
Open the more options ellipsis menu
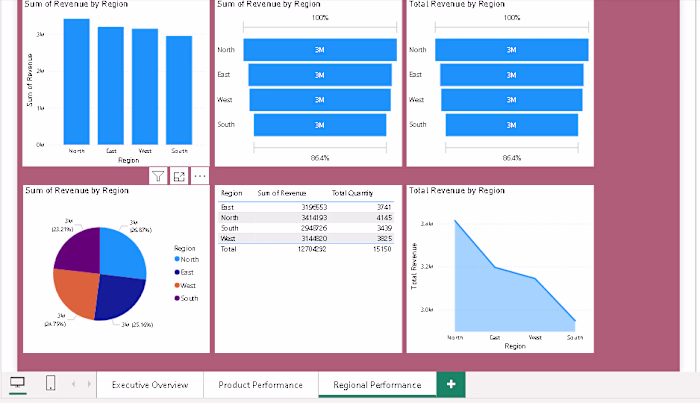(x=200, y=176)
